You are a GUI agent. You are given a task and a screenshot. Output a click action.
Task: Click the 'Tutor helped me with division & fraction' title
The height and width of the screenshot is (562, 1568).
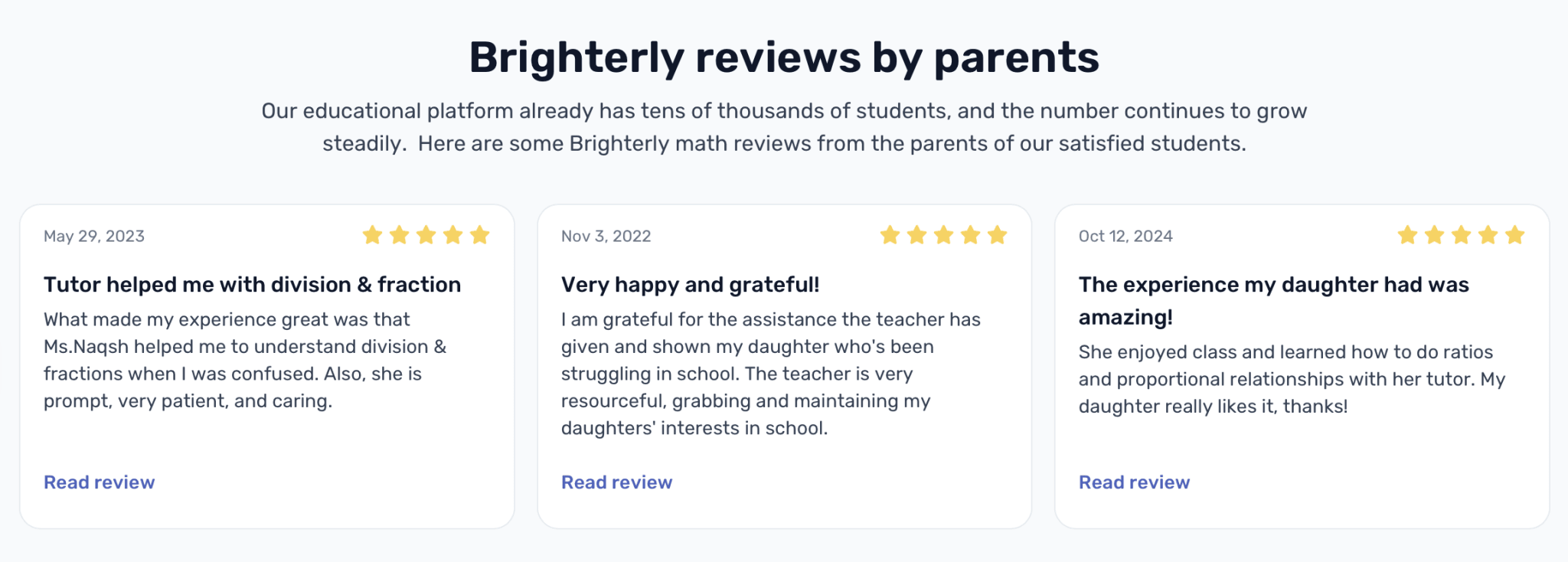[252, 284]
